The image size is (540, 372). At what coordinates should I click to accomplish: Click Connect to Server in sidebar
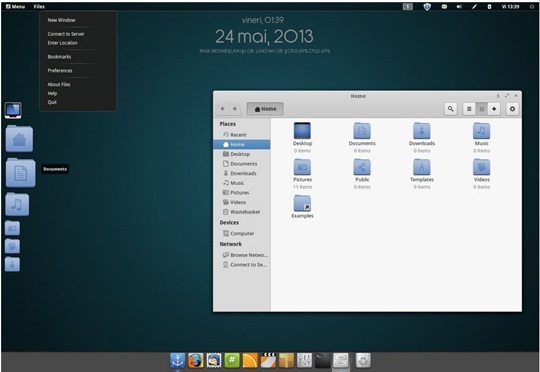(x=241, y=265)
